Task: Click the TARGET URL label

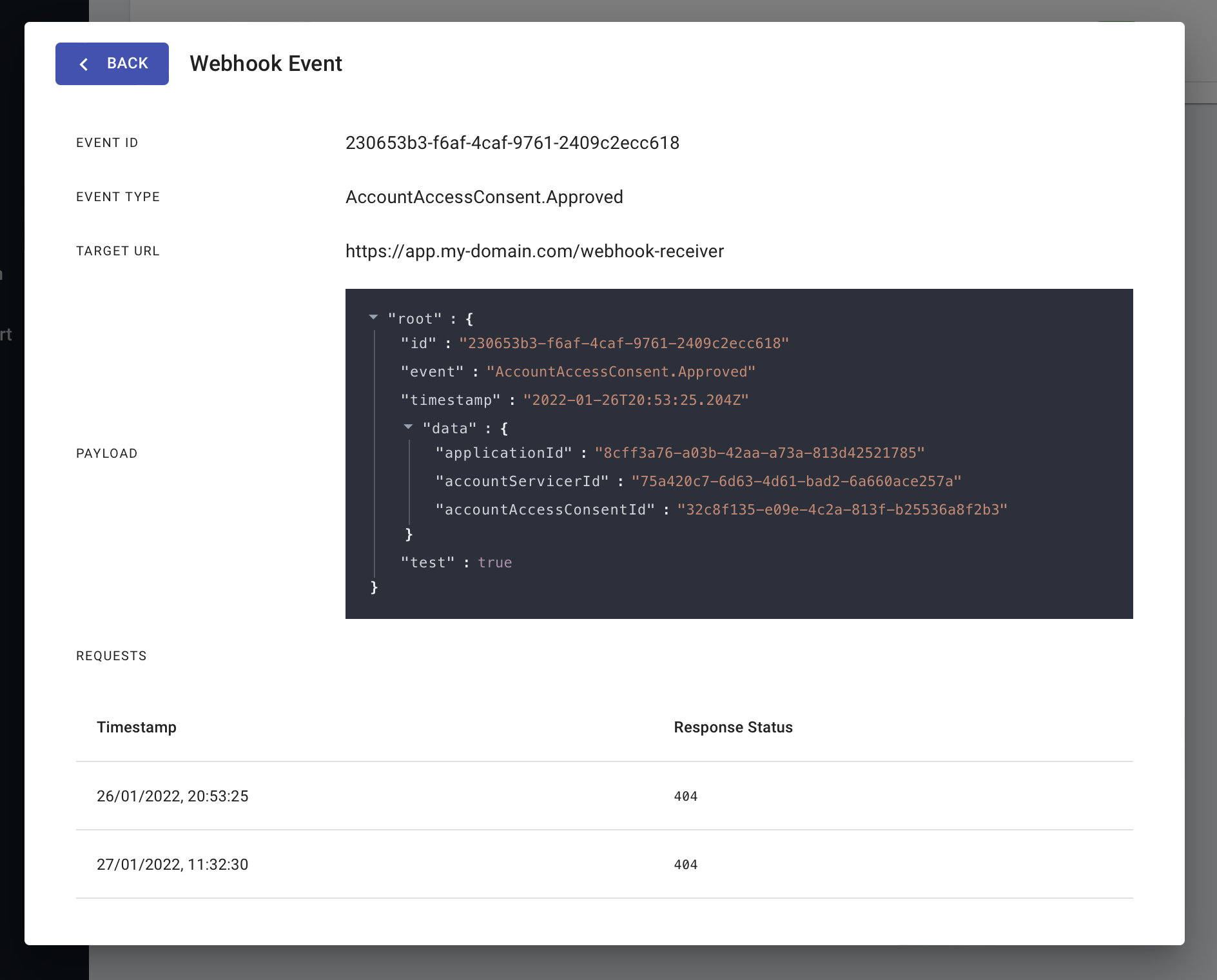Action: click(x=118, y=251)
